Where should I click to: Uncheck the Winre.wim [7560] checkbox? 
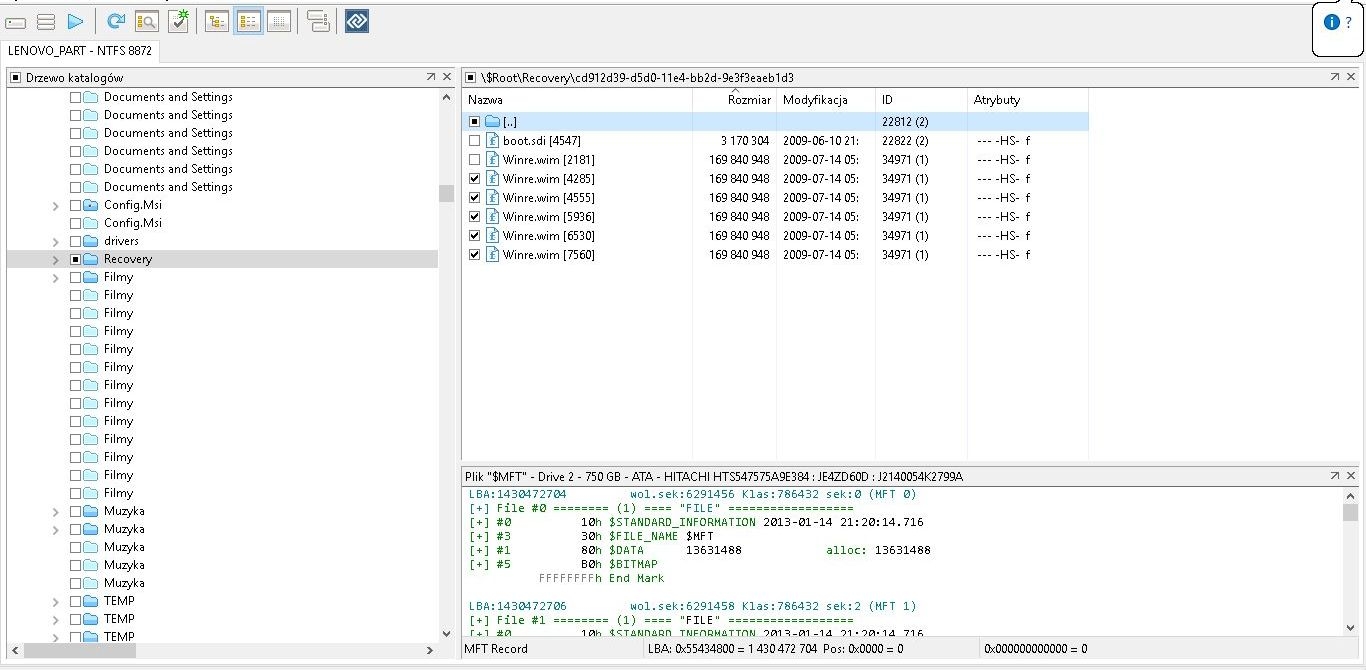click(x=475, y=255)
